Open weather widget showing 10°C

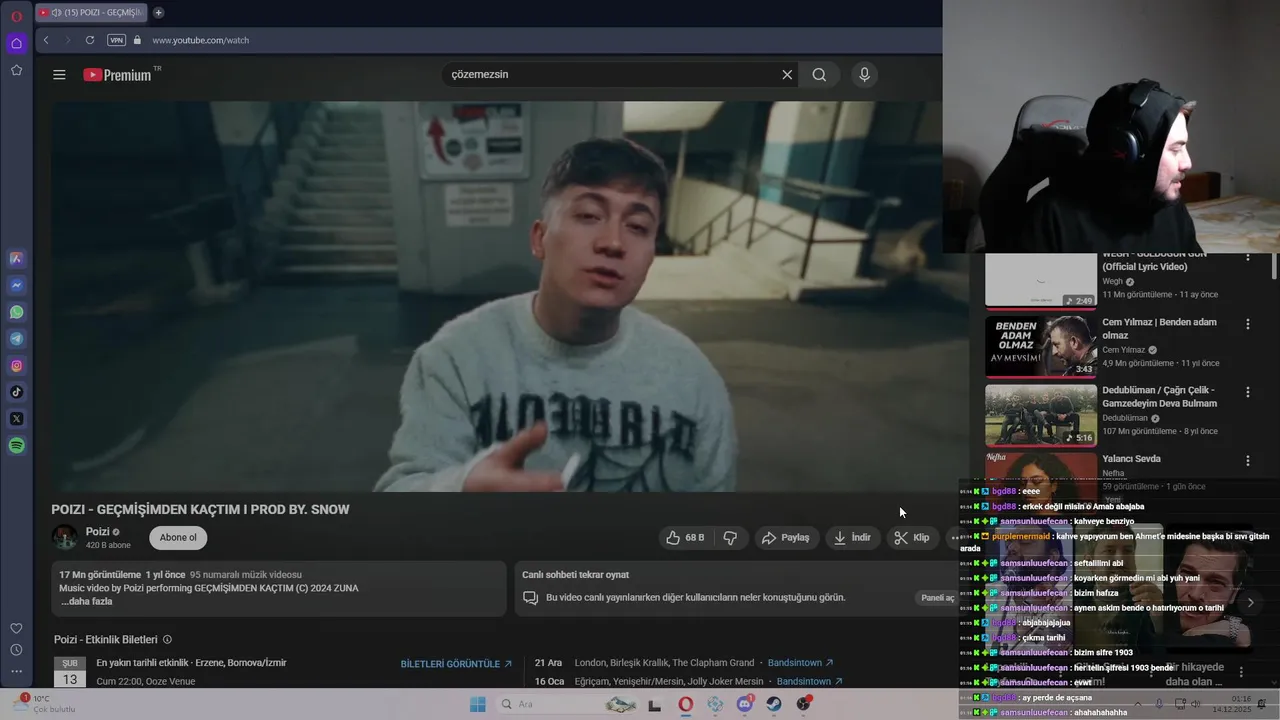pyautogui.click(x=45, y=704)
